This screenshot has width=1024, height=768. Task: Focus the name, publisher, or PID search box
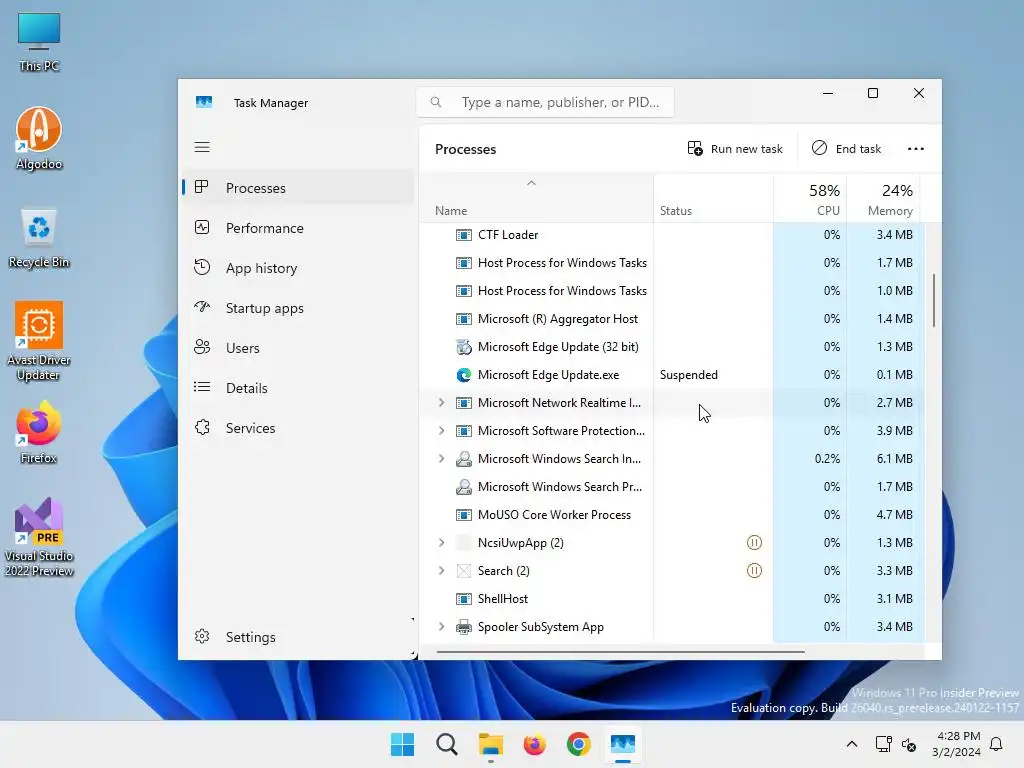click(x=545, y=102)
